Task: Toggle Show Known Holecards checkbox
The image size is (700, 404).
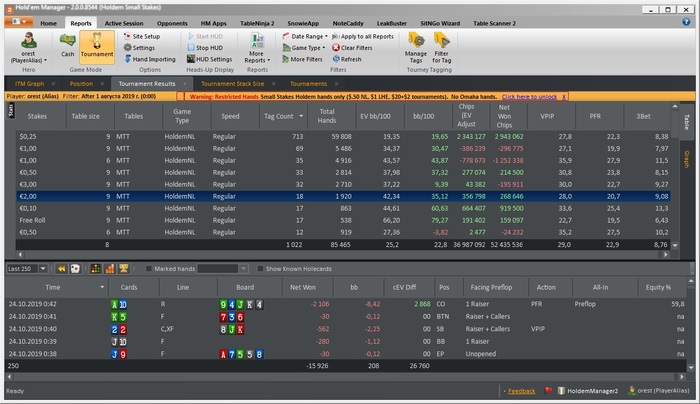Action: coord(260,268)
